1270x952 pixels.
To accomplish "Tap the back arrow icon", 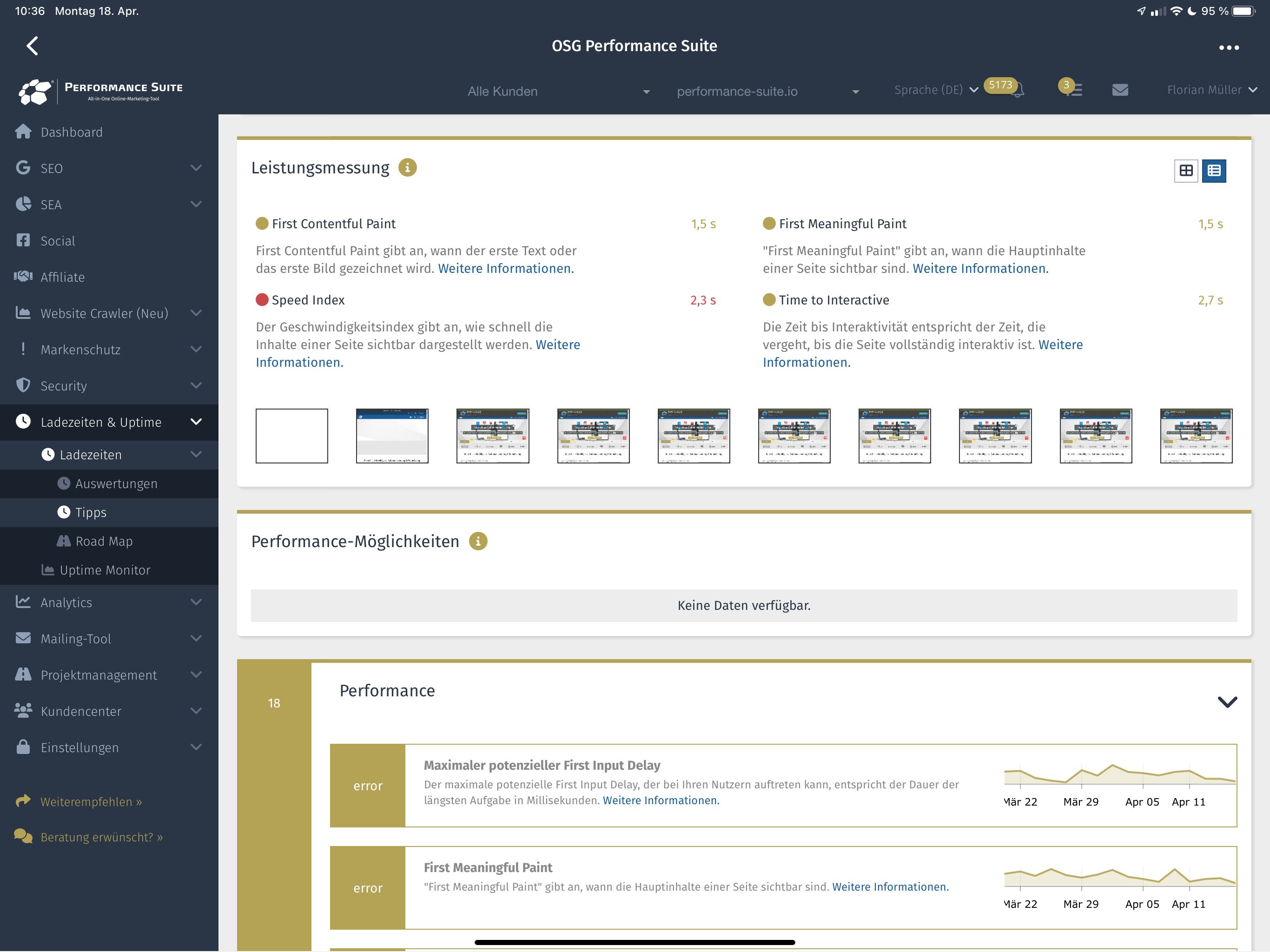I will tap(33, 46).
